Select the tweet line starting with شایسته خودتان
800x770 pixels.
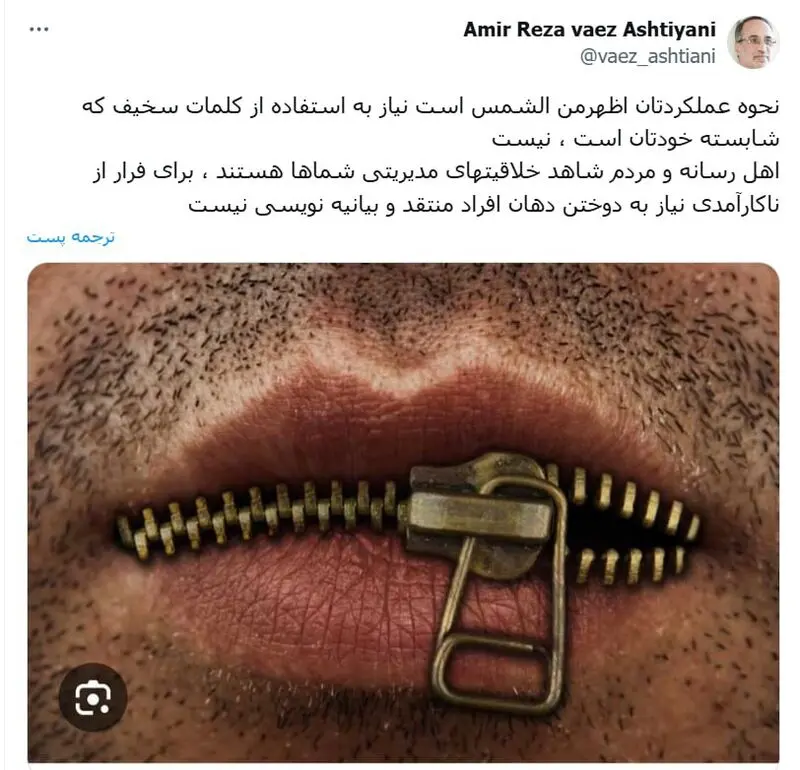click(x=636, y=139)
